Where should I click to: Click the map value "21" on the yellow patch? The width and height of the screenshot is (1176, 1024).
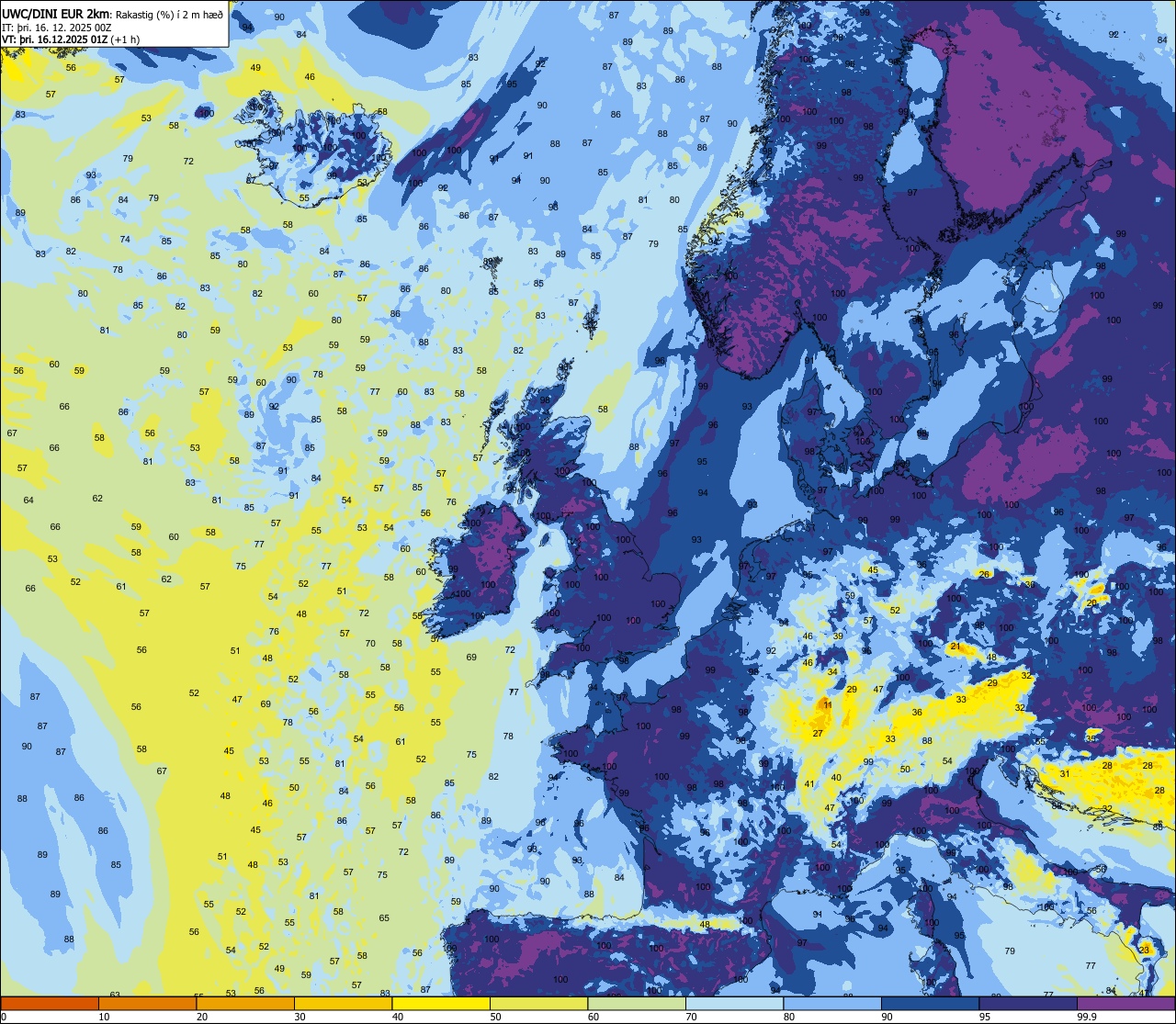tap(955, 647)
